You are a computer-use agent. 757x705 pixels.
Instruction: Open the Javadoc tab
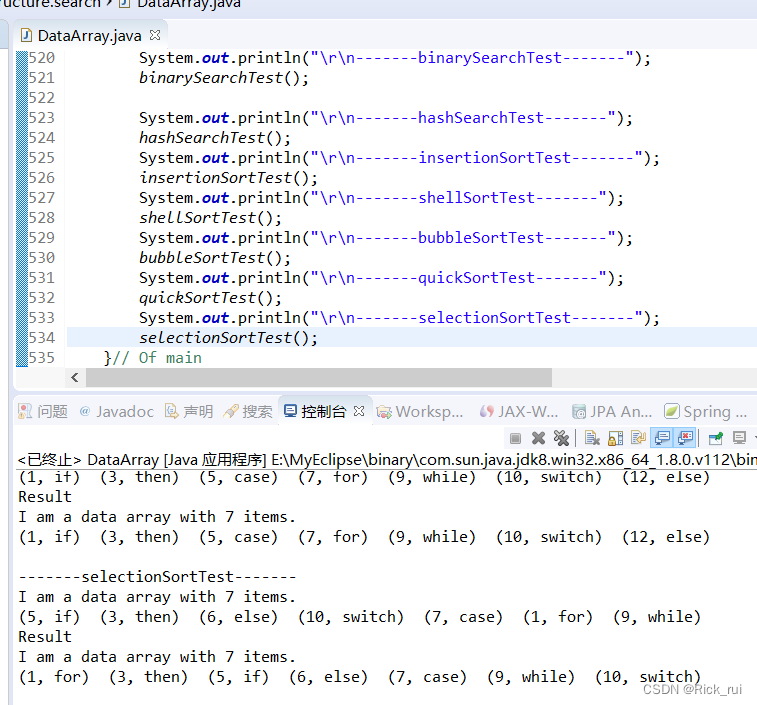coord(116,411)
